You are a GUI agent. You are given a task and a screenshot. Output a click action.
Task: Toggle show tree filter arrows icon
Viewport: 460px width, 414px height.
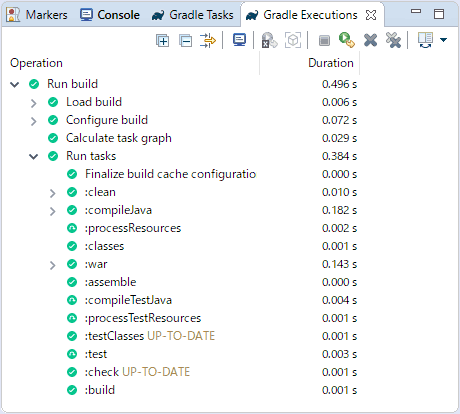tap(208, 41)
